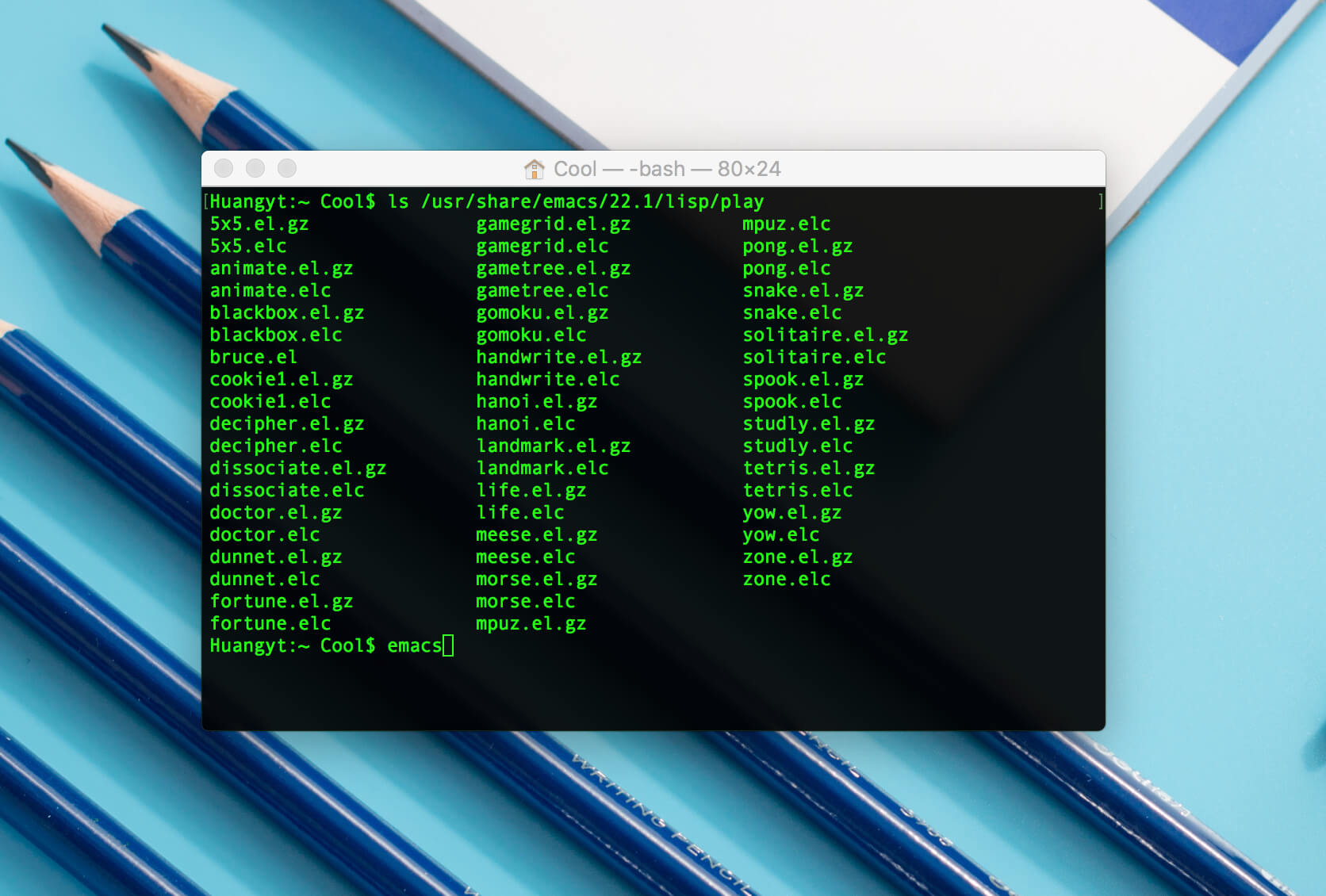This screenshot has width=1326, height=896.
Task: Click the file name 'blackbox.el.gz'
Action: click(287, 312)
